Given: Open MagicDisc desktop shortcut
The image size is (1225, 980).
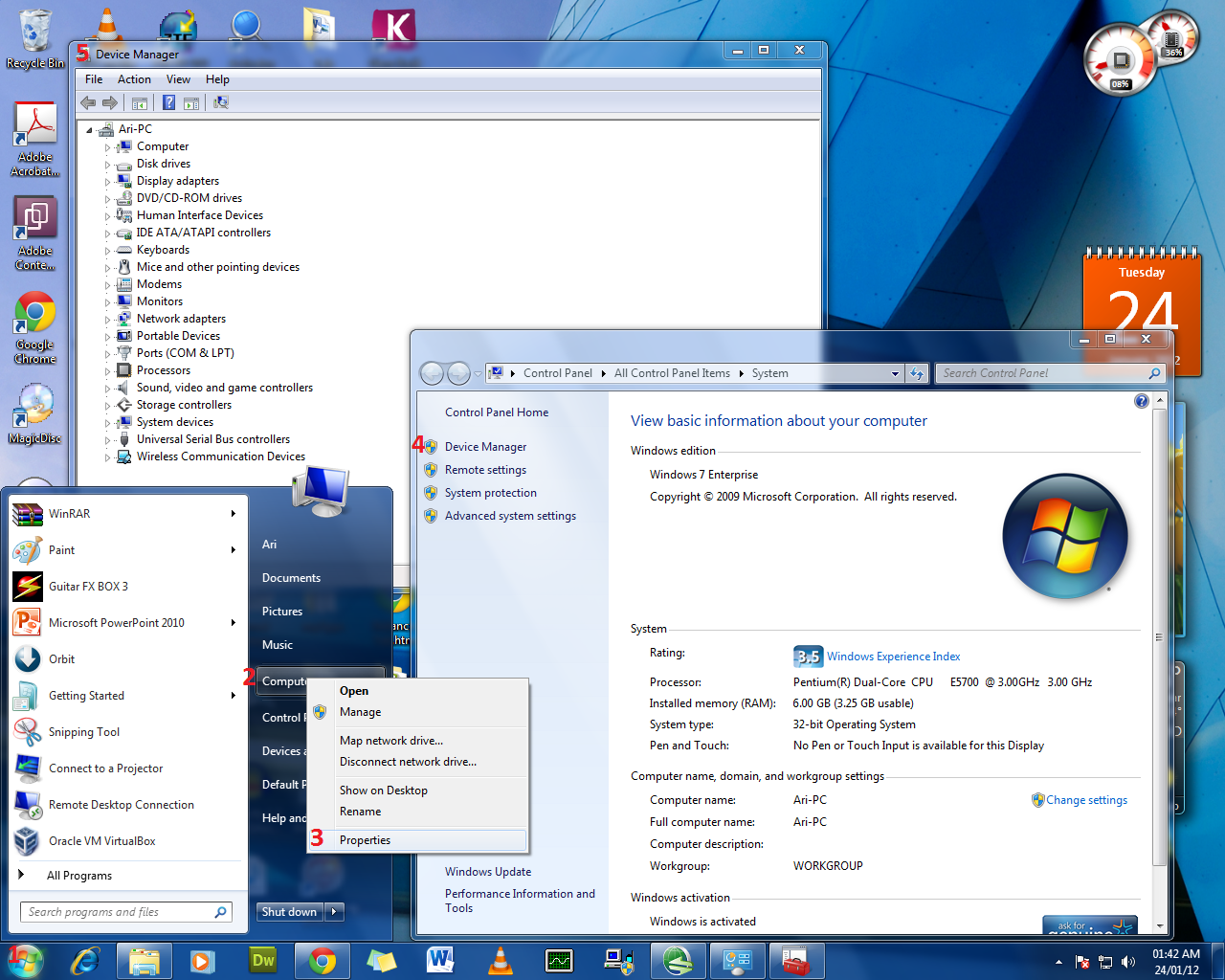Looking at the screenshot, I should coord(34,414).
